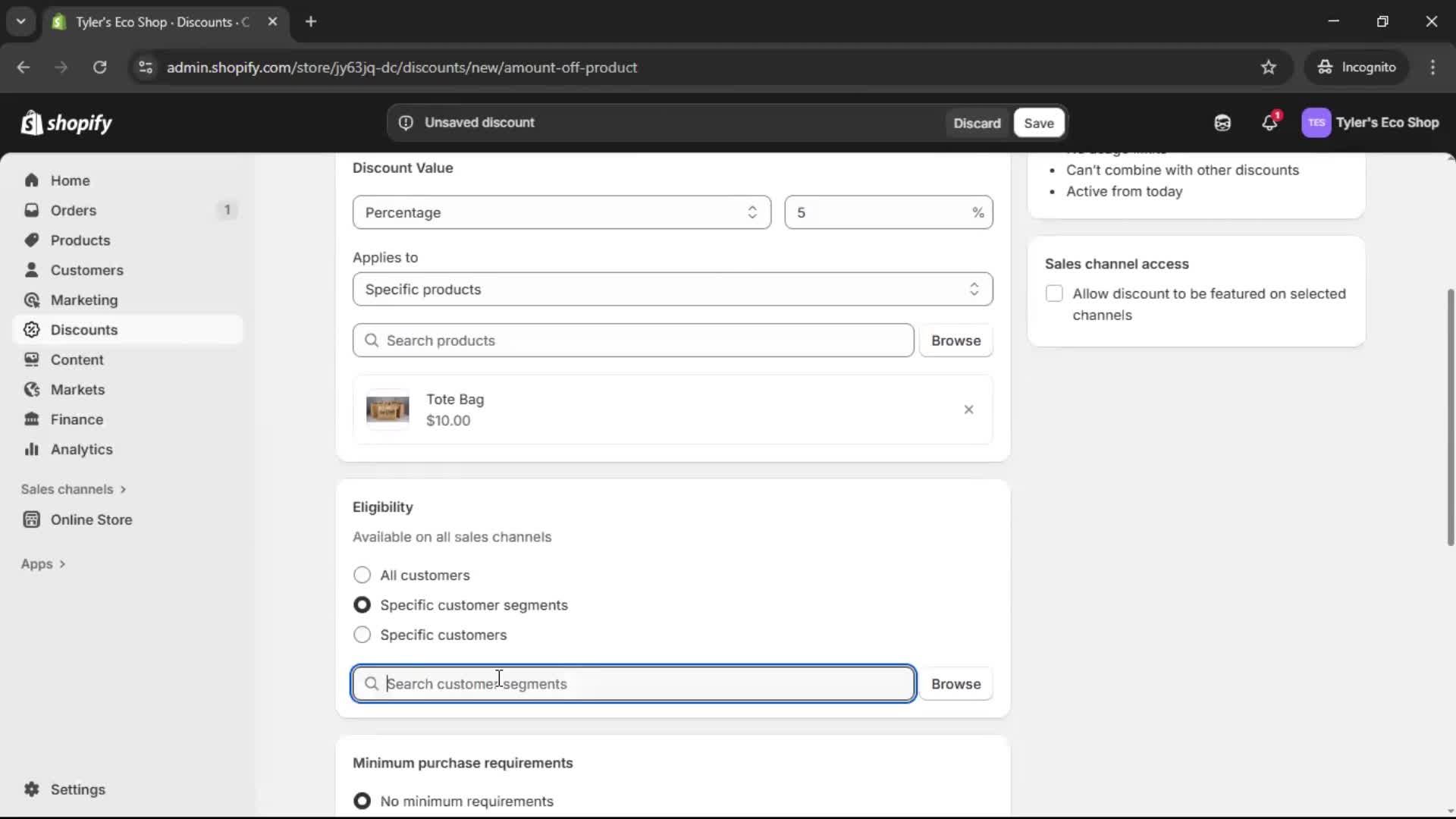Remove Tote Bag from selected products
This screenshot has height=819, width=1456.
click(969, 409)
